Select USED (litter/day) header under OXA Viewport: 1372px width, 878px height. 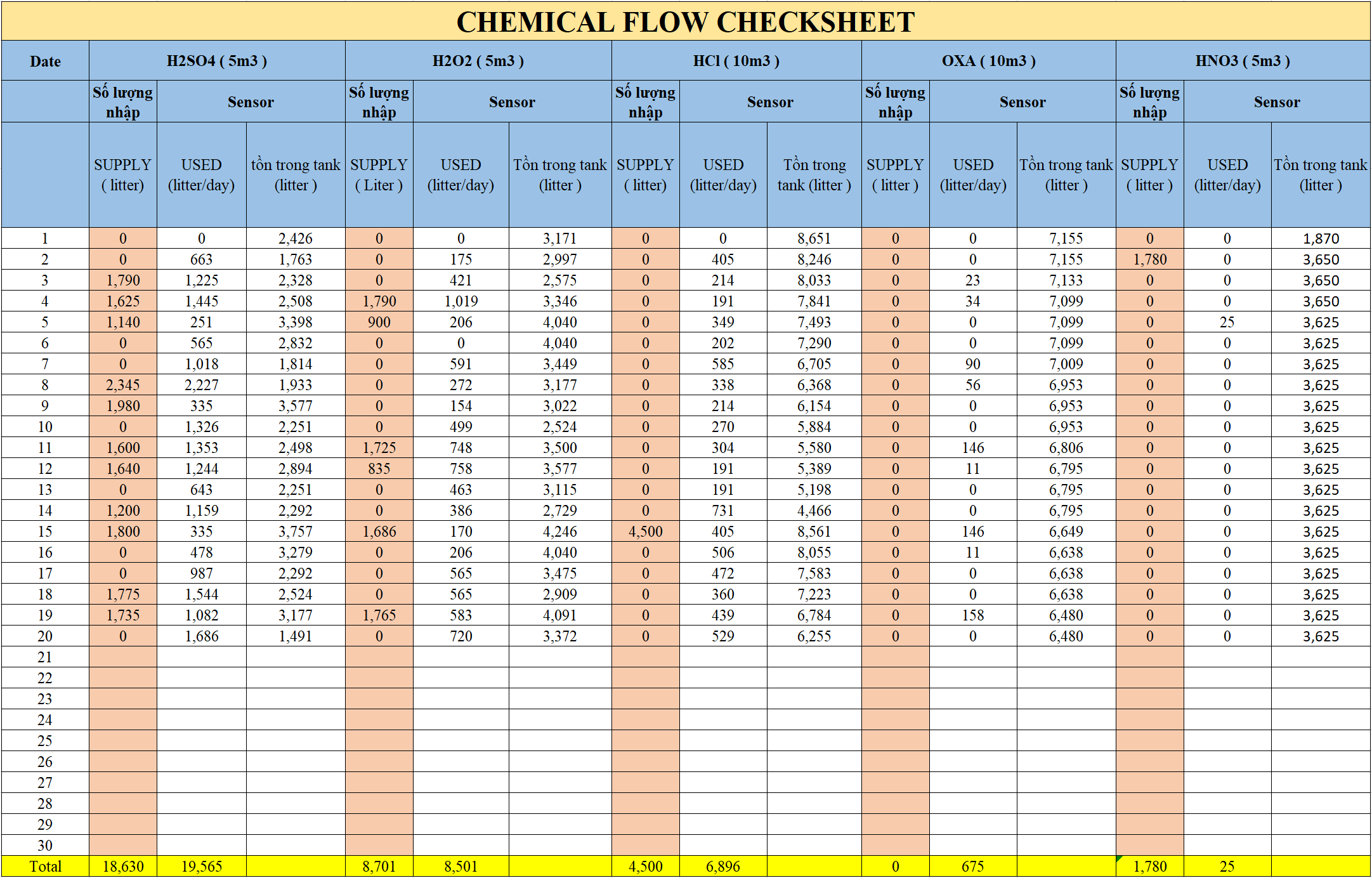click(973, 174)
